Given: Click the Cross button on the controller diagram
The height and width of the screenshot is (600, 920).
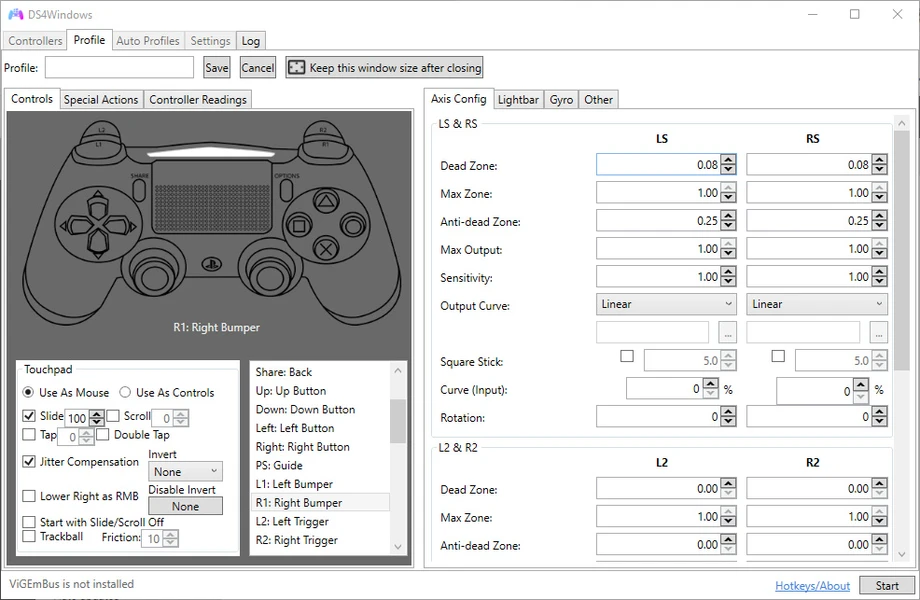Looking at the screenshot, I should pos(326,248).
